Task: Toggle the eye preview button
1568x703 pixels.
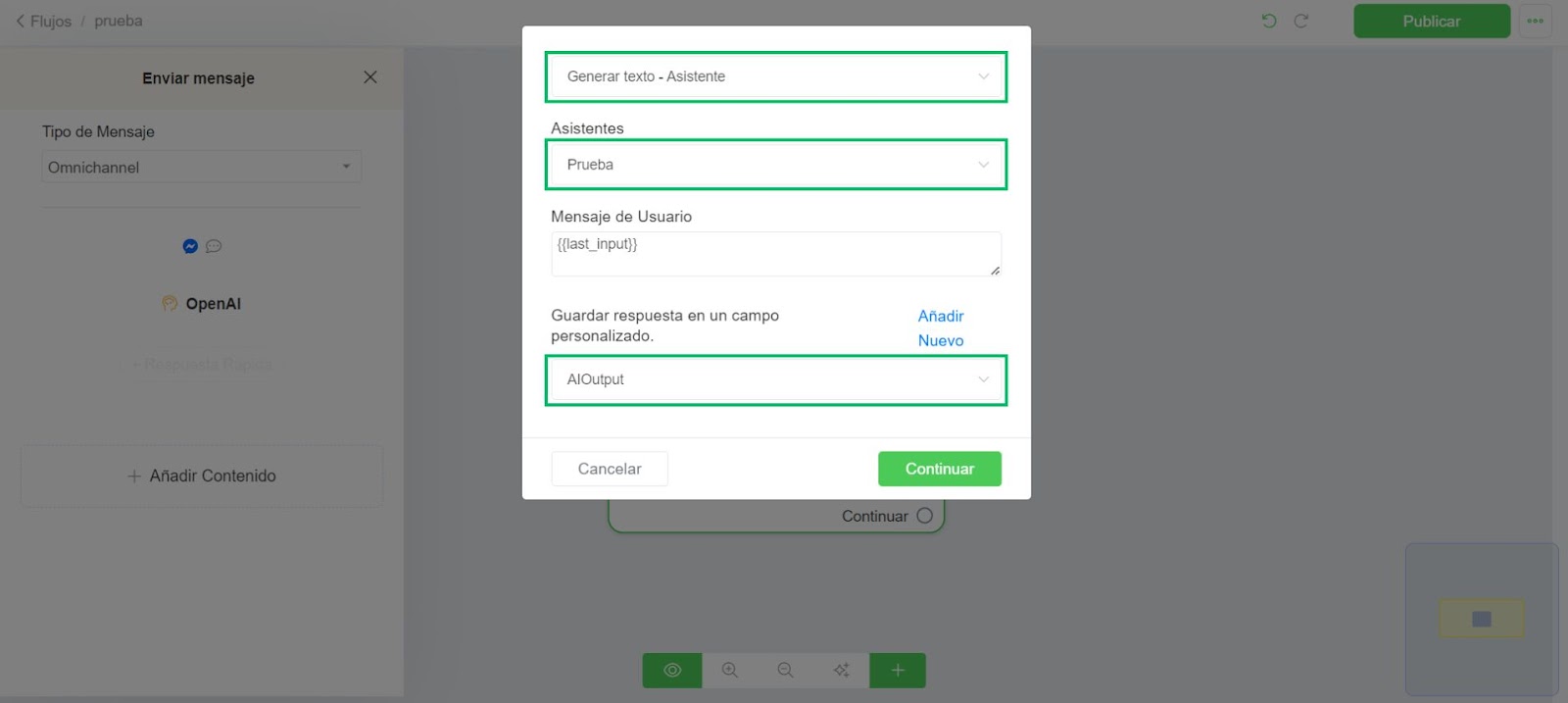Action: [x=672, y=671]
